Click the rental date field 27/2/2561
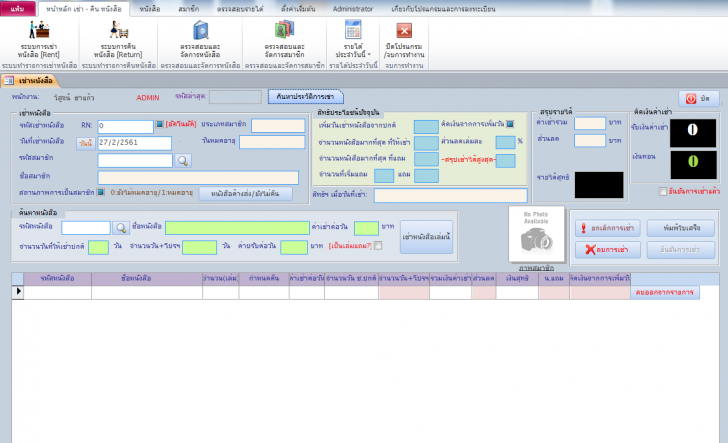Image resolution: width=728 pixels, height=443 pixels. point(135,143)
